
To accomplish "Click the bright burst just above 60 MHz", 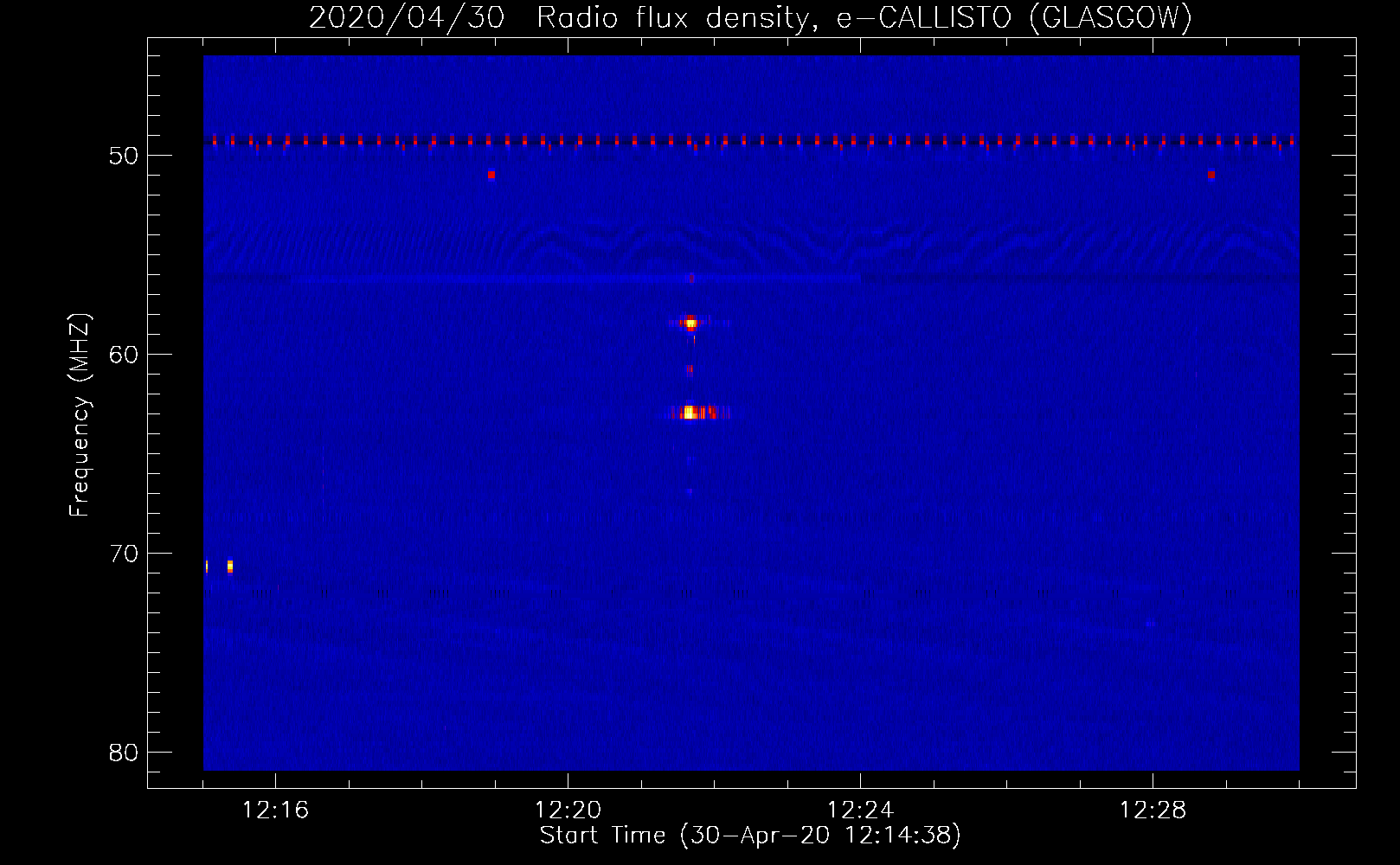I will point(690,323).
